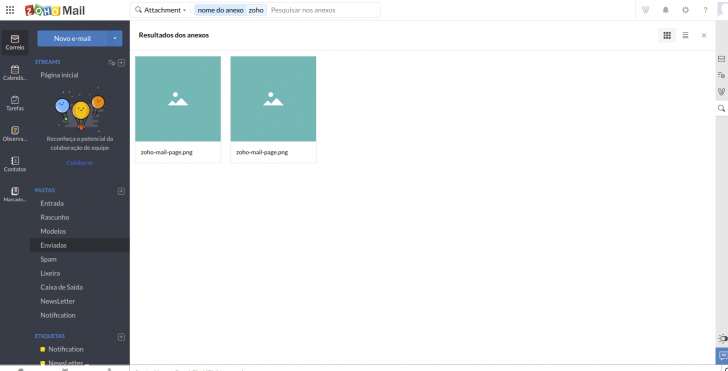Open leaf icon in right sidebar
728x371 pixels.
tap(721, 91)
